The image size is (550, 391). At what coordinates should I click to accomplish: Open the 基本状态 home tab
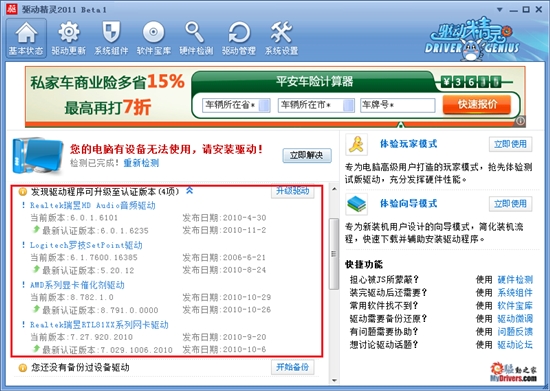[x=26, y=38]
